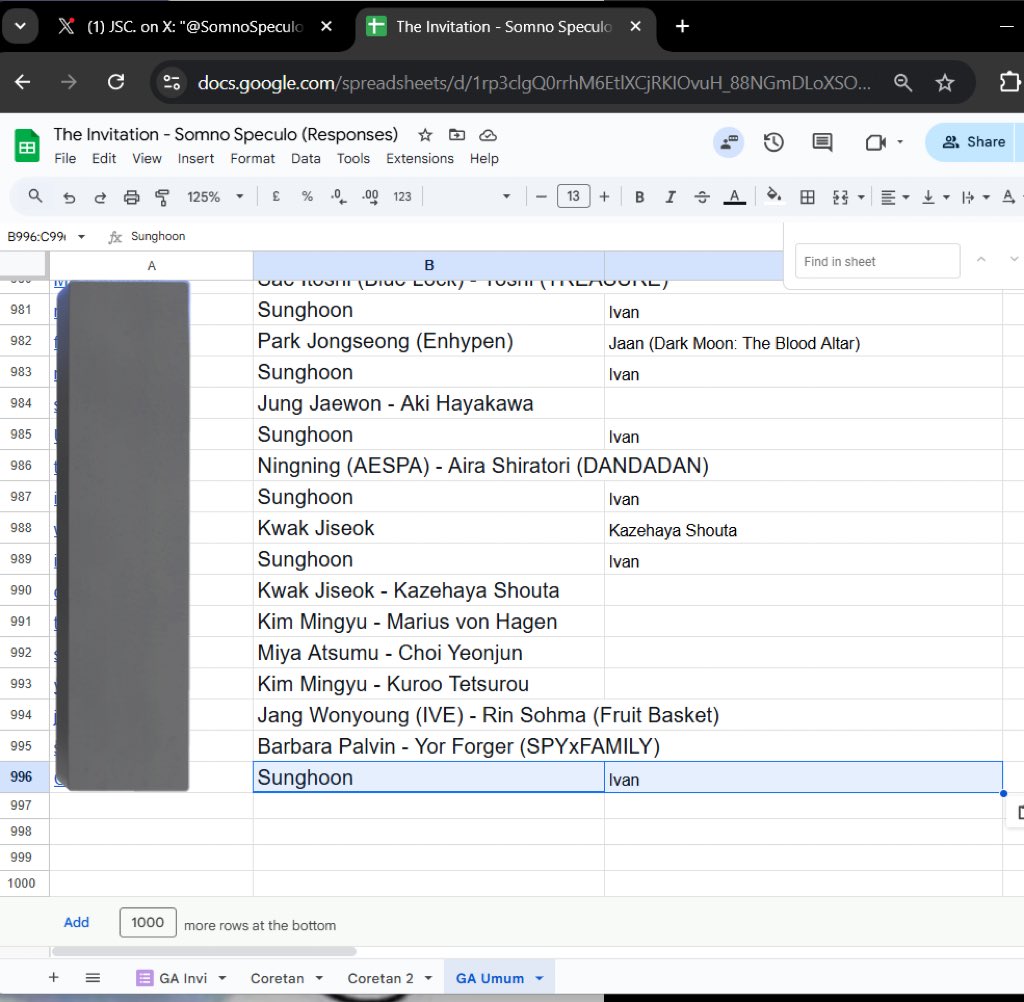Open the Borders tool
The width and height of the screenshot is (1024, 1002).
808,196
